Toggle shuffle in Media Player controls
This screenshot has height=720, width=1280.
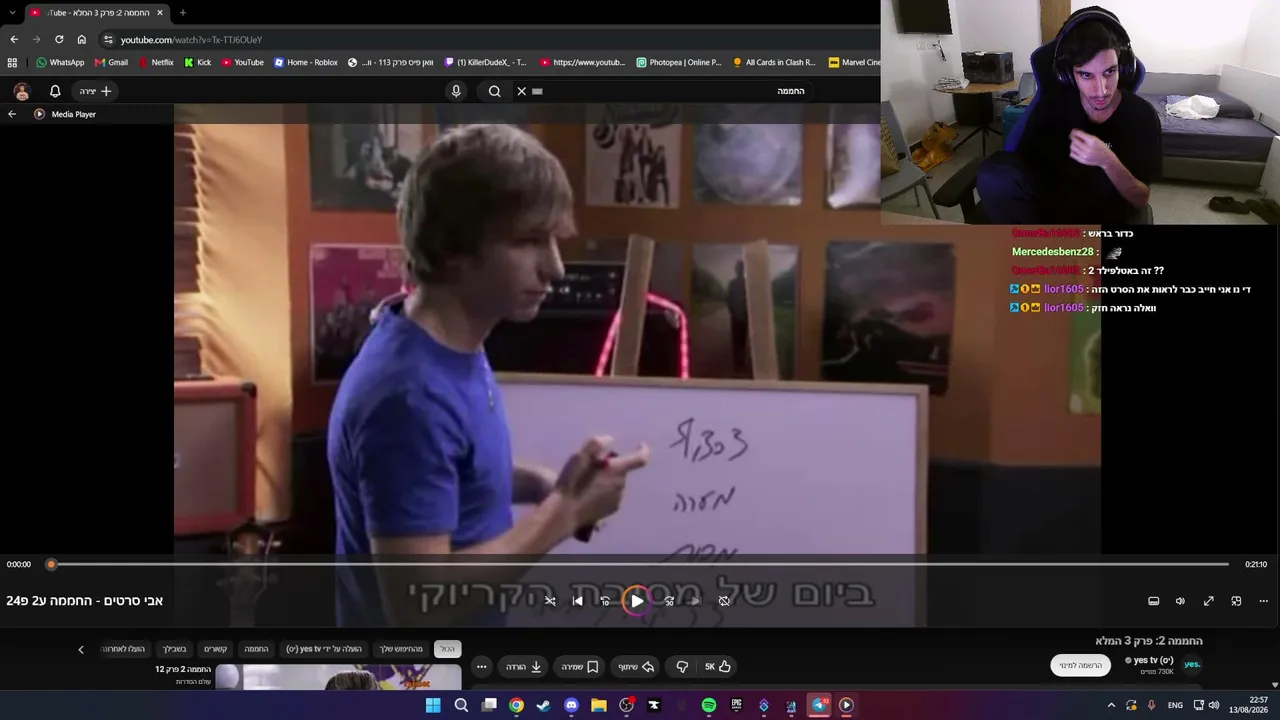click(550, 601)
